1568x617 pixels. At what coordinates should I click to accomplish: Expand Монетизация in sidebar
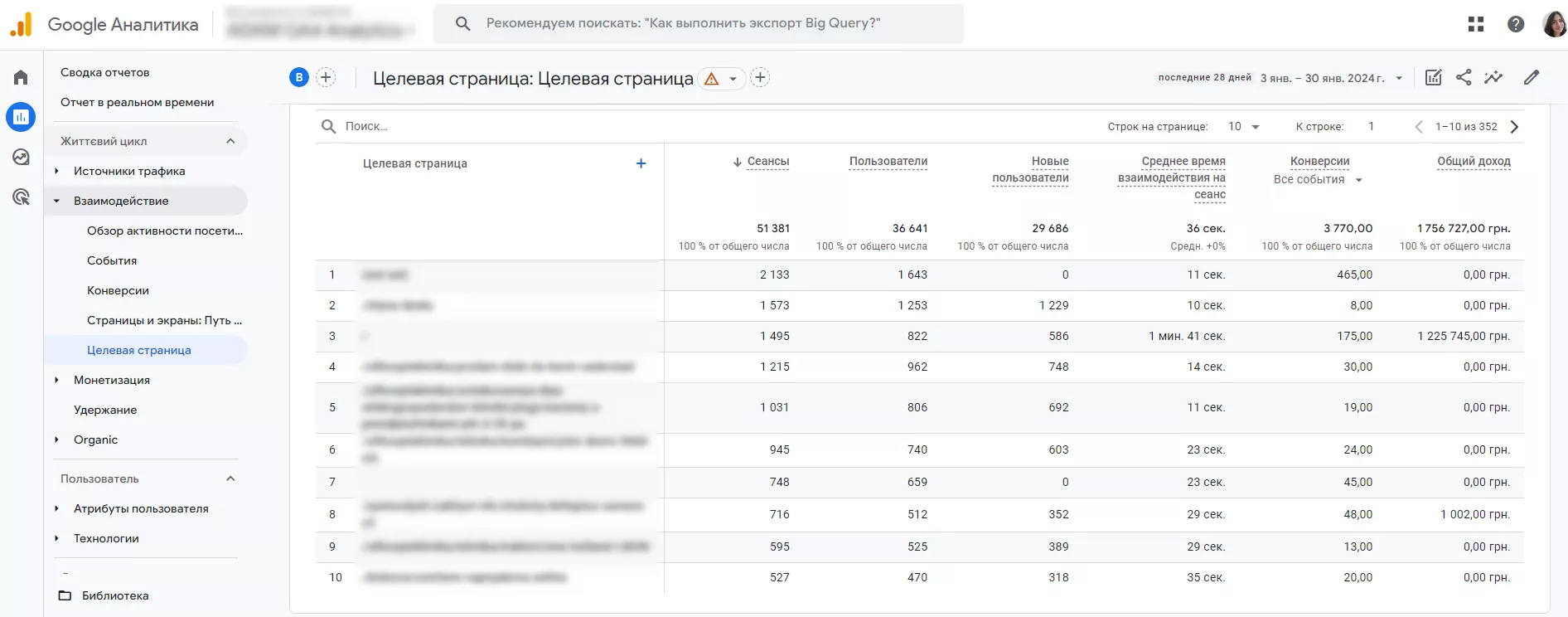tap(56, 380)
